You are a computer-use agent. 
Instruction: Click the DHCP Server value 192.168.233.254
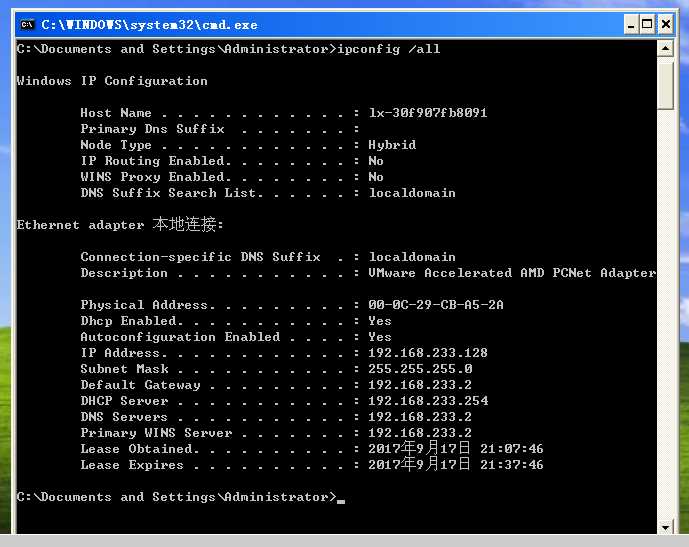428,401
